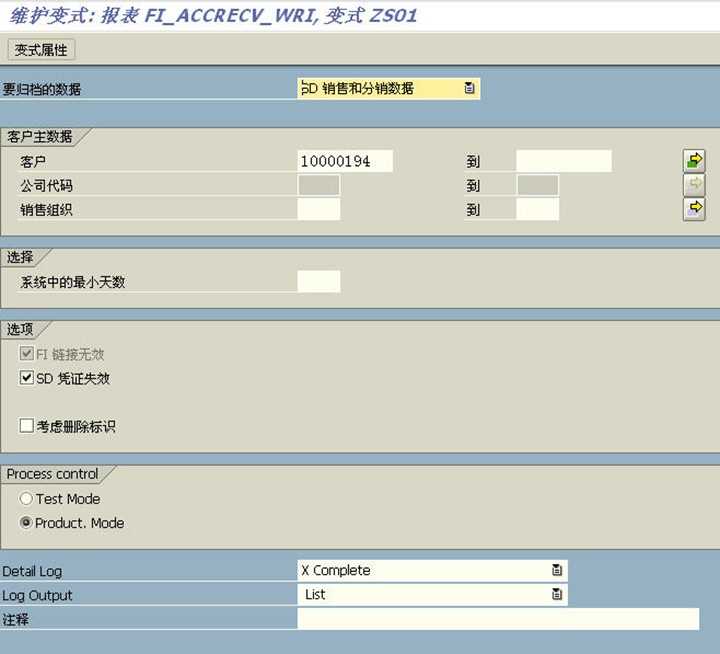Uncheck the SD 凭证失效 checkbox

click(x=27, y=378)
